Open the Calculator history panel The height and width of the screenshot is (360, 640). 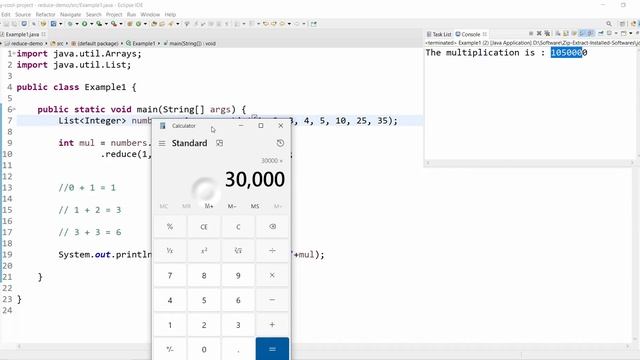coord(280,143)
